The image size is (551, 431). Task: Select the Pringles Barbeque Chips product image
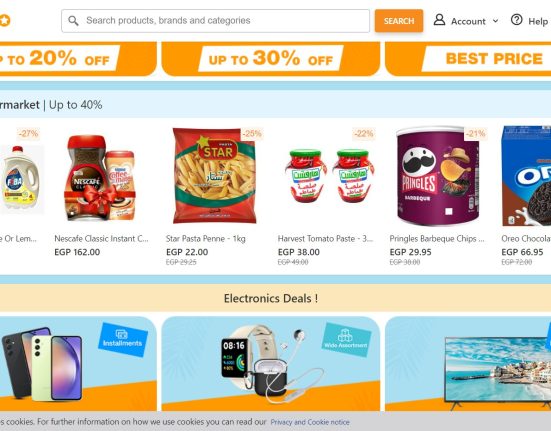437,176
